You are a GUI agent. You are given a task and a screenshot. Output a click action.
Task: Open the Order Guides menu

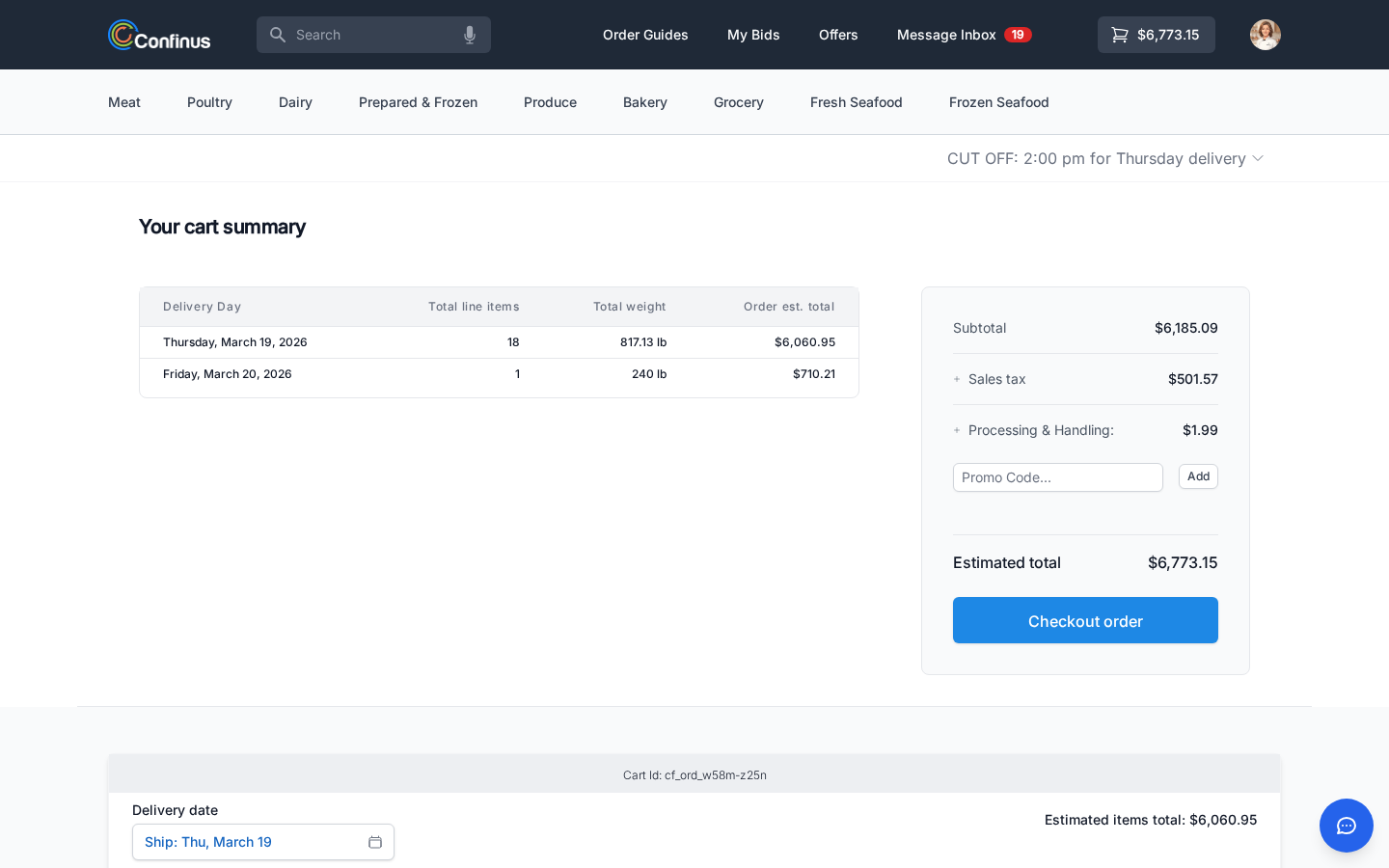[x=645, y=35]
